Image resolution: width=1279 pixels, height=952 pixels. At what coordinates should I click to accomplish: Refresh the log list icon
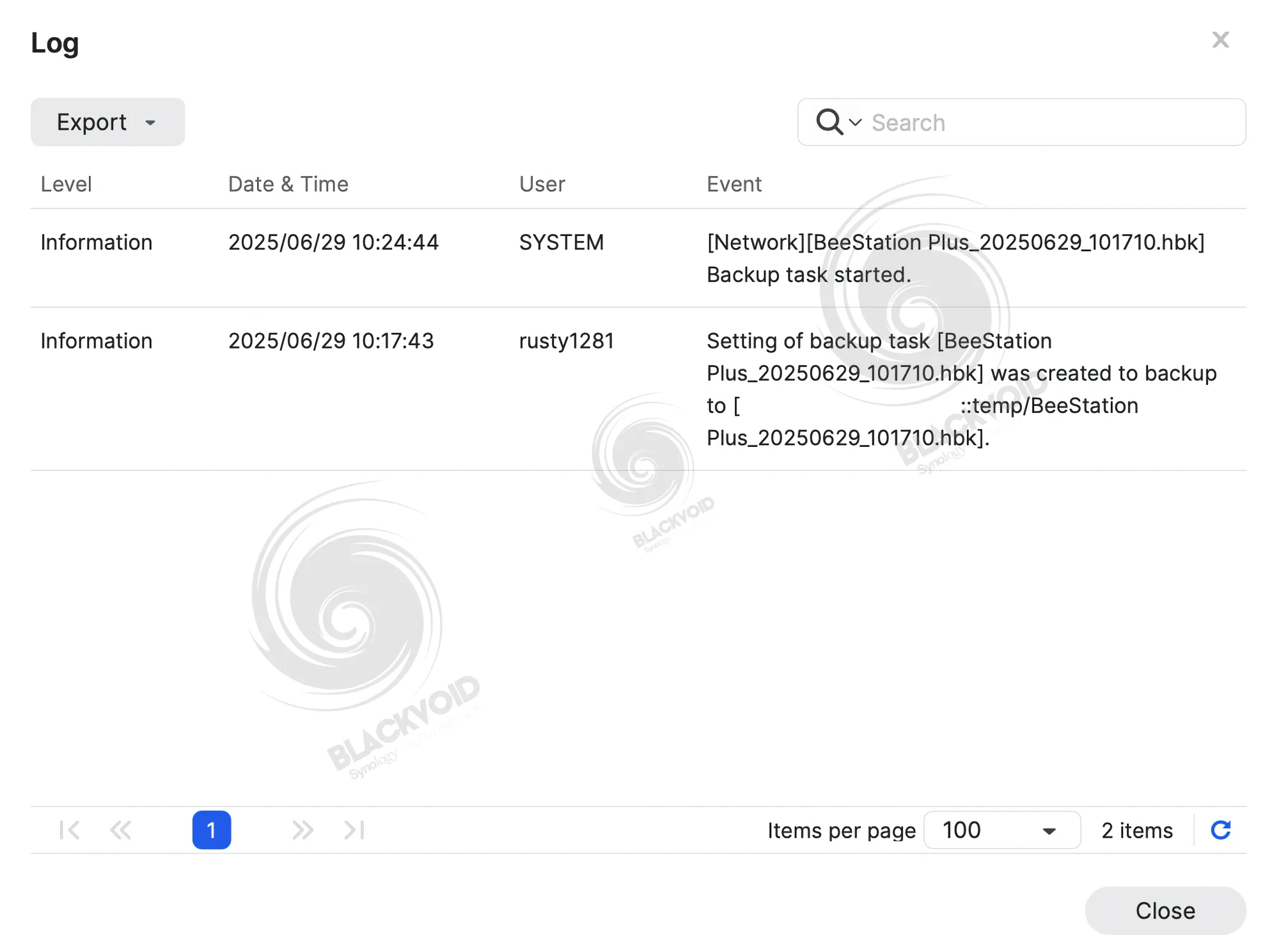coord(1221,830)
